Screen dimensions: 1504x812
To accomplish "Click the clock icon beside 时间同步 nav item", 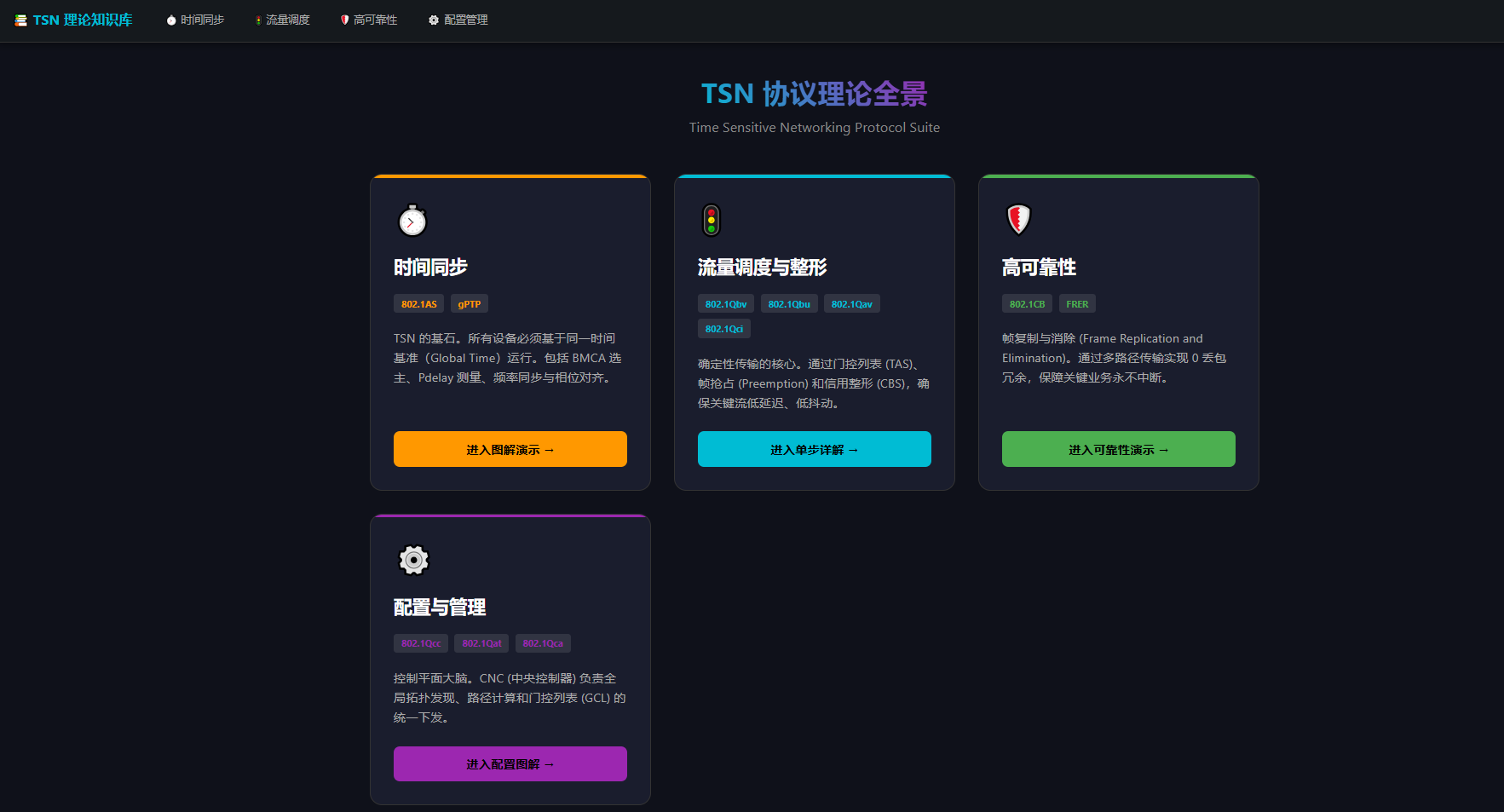I will click(170, 20).
